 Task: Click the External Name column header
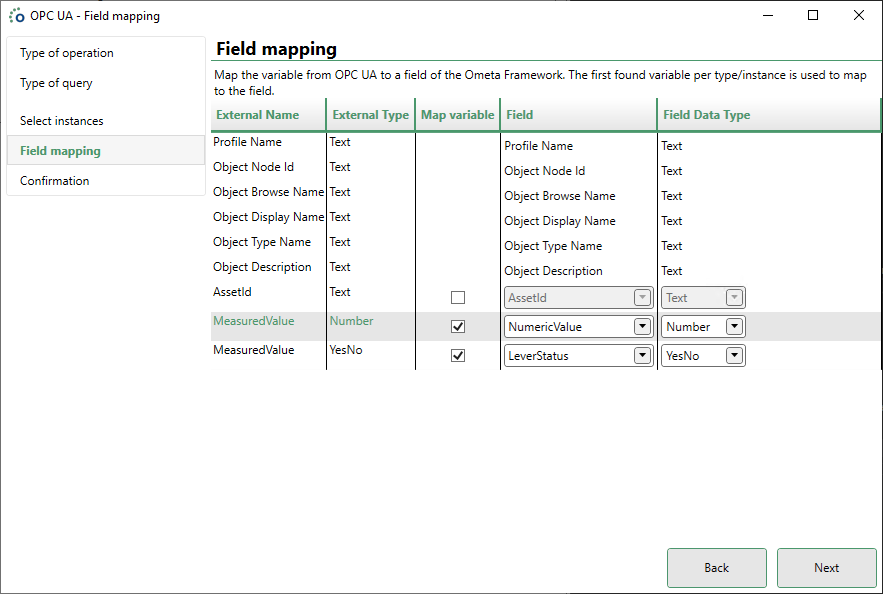(260, 114)
